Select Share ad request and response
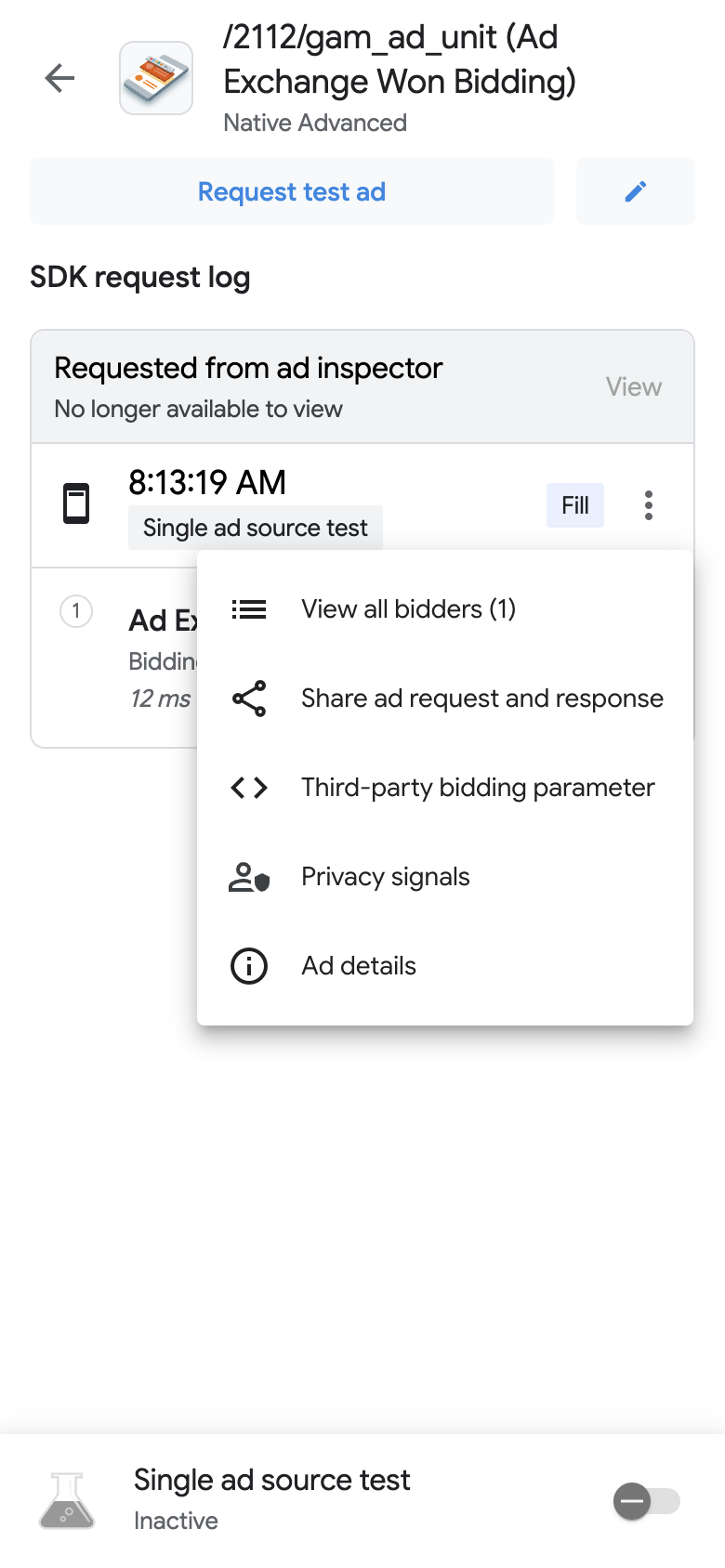This screenshot has width=725, height=1568. 481,698
